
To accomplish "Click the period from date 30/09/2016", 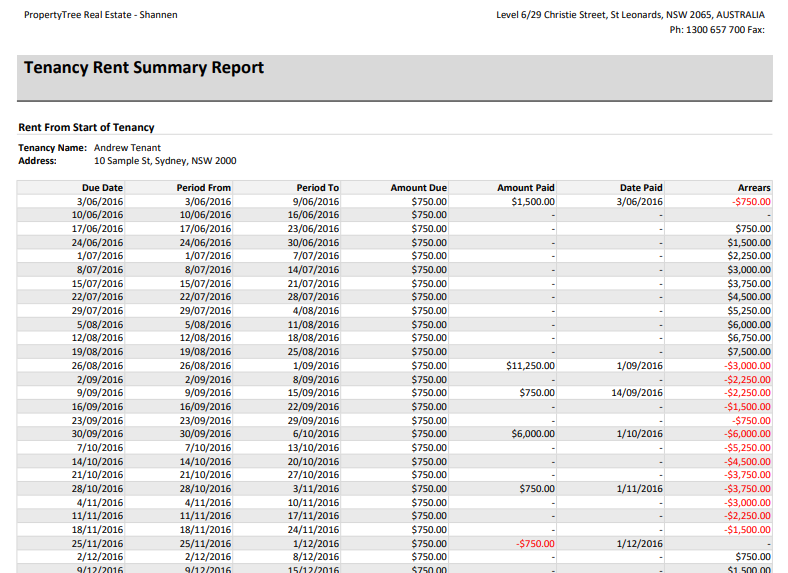I will click(206, 434).
